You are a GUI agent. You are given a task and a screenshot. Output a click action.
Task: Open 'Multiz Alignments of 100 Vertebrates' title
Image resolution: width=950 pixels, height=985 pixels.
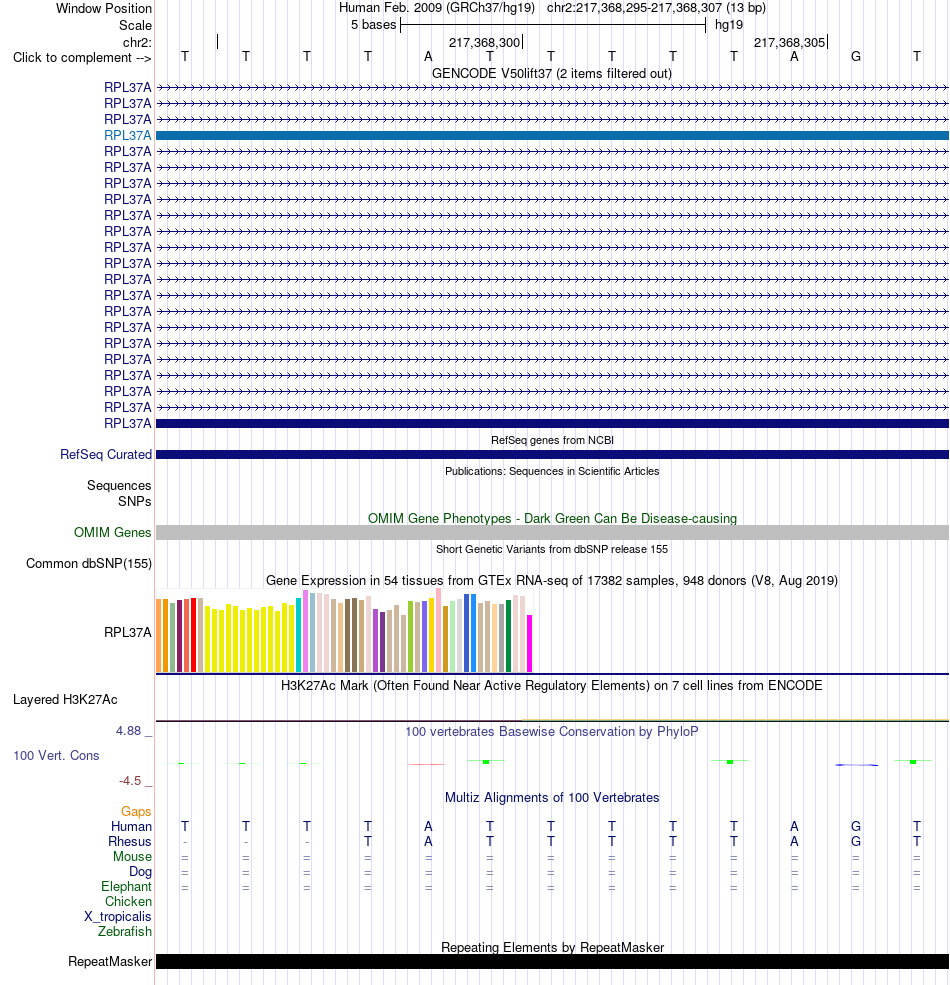pos(552,797)
